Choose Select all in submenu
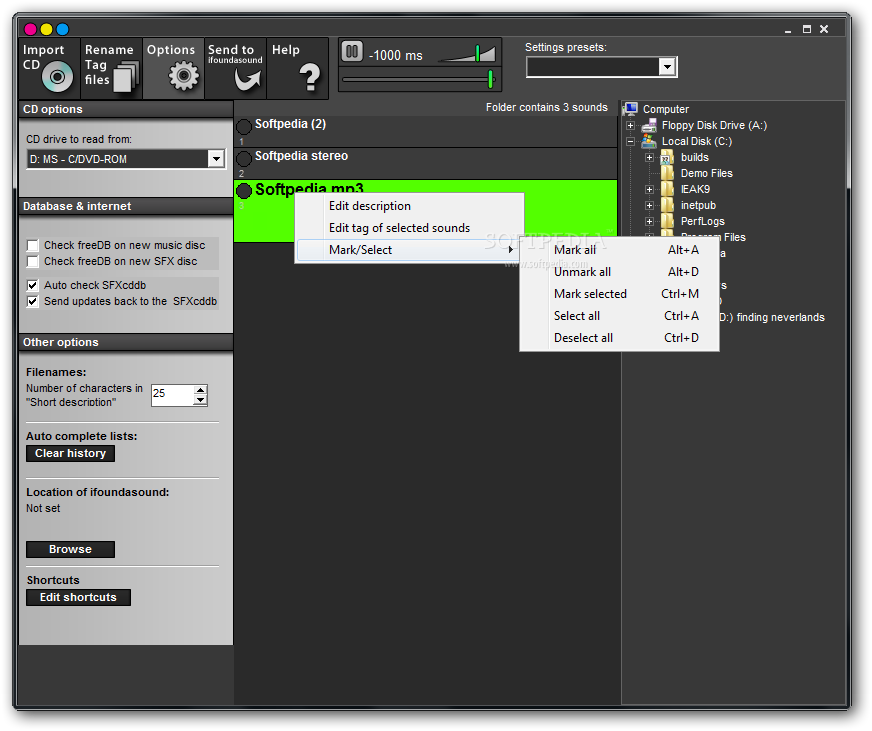Screen dimensions: 872x731 click(x=619, y=315)
